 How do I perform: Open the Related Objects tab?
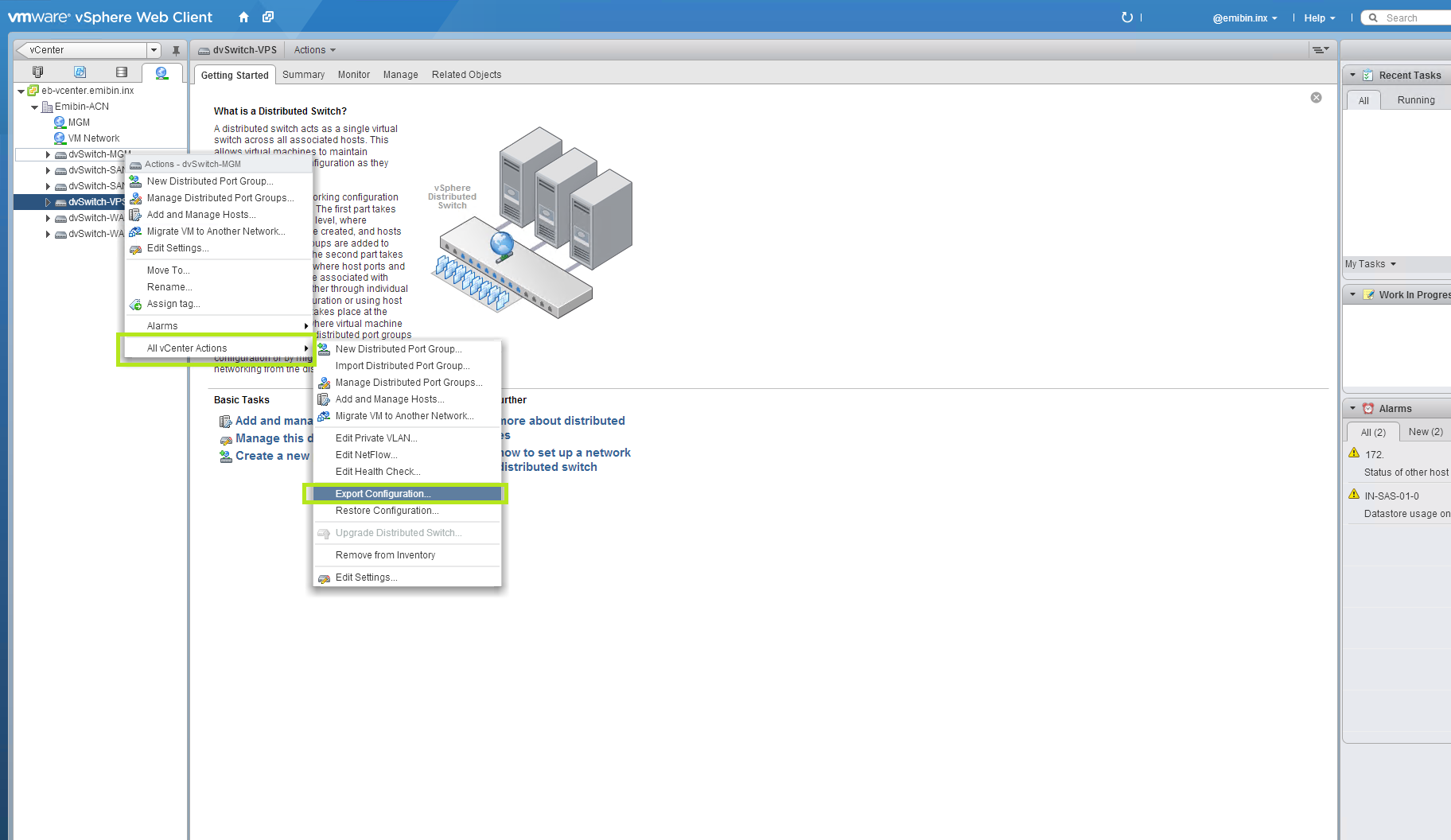(466, 75)
